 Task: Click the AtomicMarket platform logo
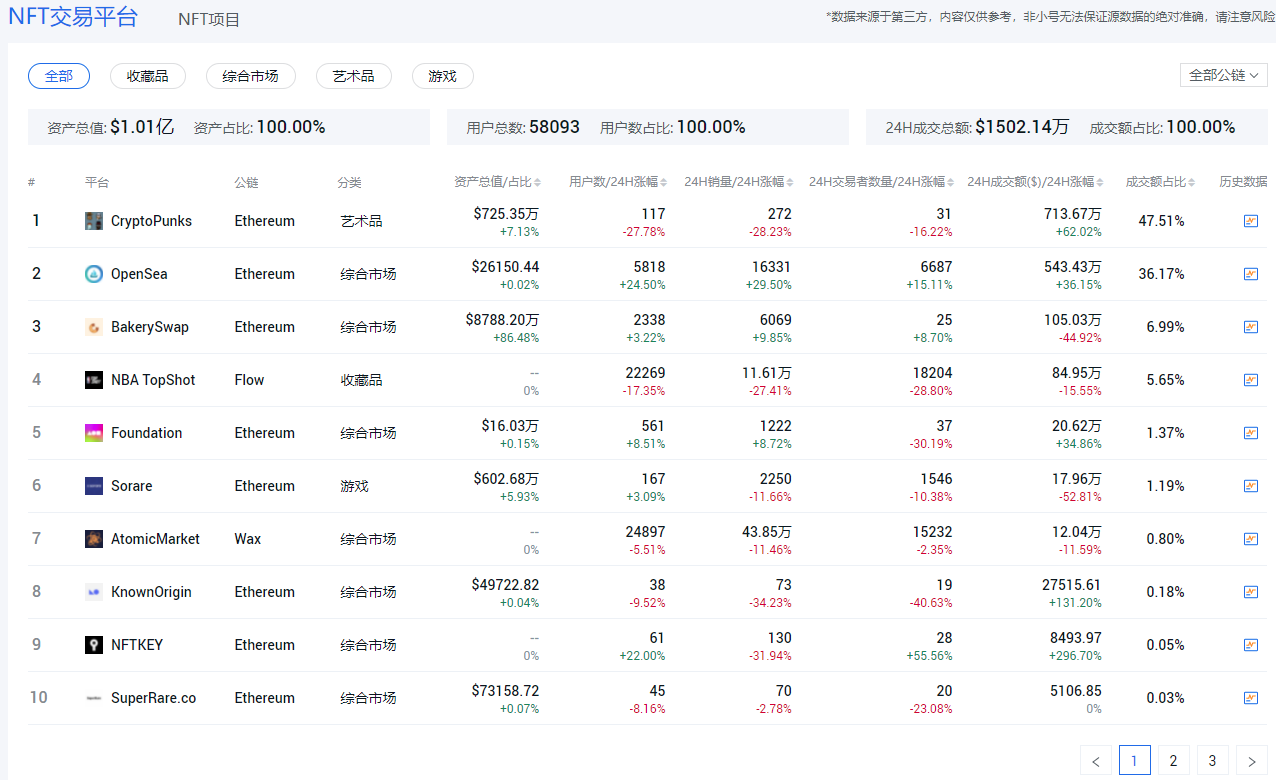point(94,539)
